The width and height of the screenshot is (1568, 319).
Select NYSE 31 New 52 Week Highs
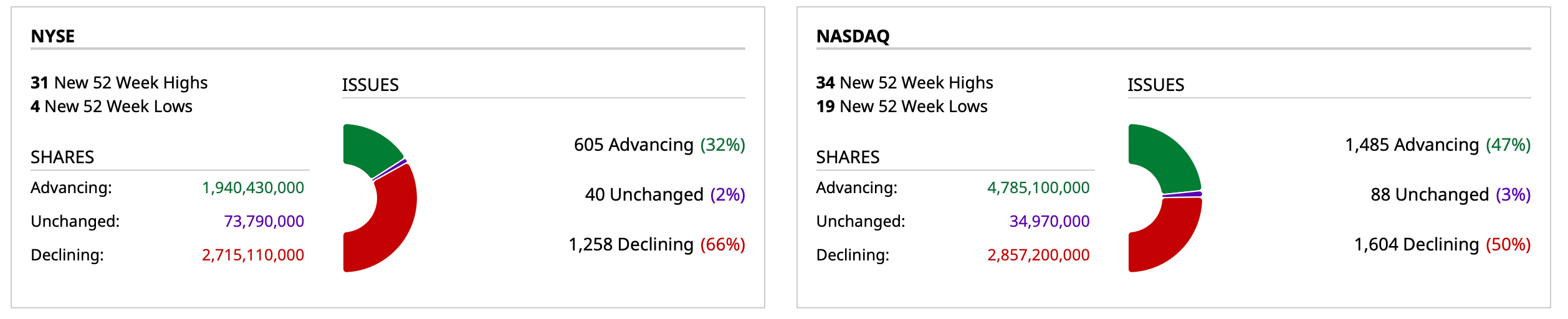coord(119,83)
